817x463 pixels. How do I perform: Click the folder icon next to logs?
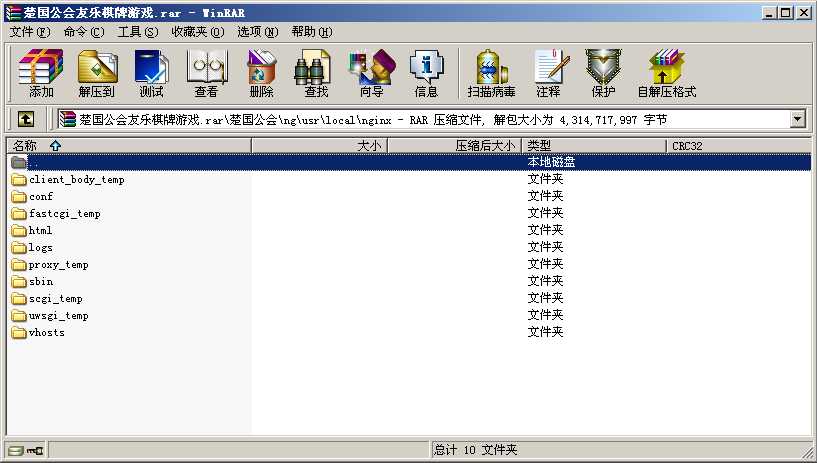[19, 248]
